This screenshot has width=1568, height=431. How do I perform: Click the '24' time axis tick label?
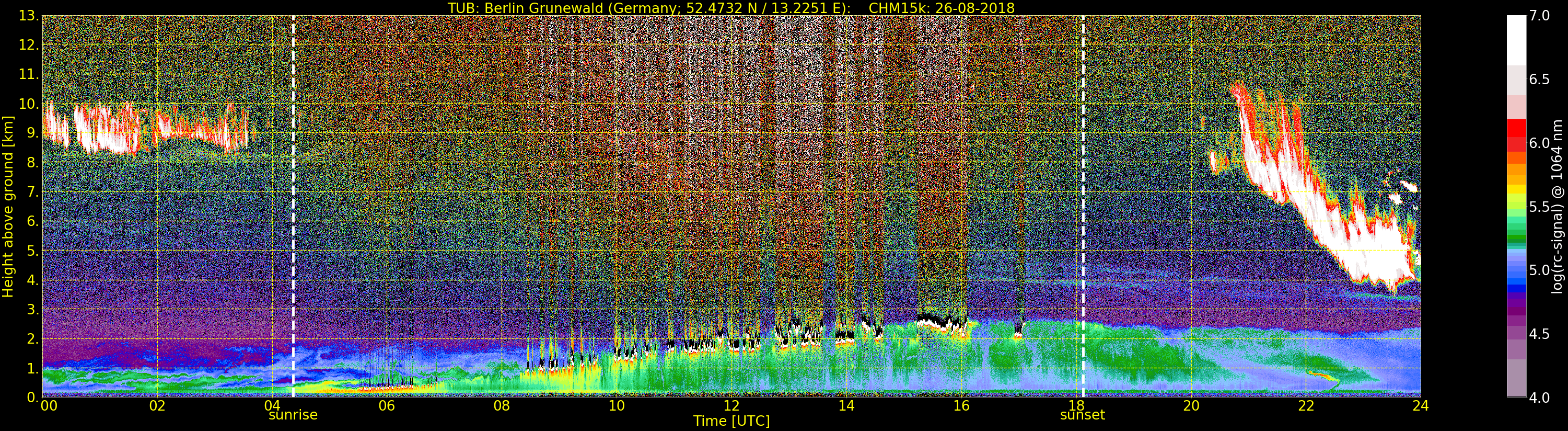point(1421,406)
